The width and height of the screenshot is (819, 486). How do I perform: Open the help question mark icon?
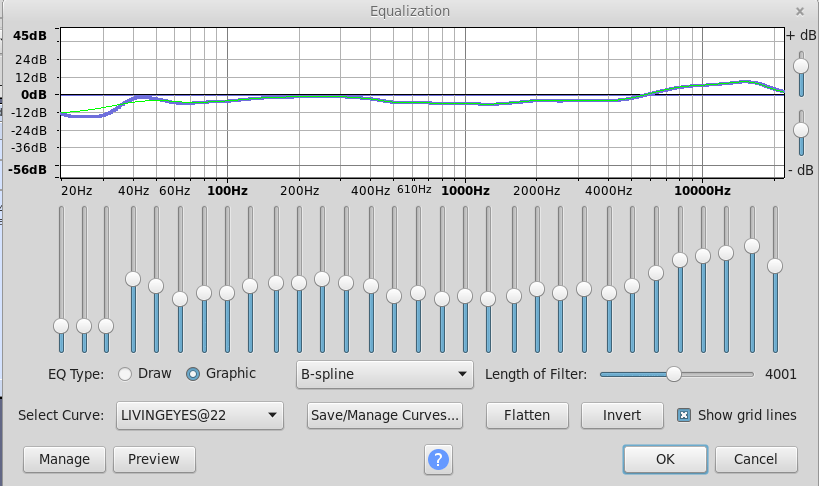[438, 459]
